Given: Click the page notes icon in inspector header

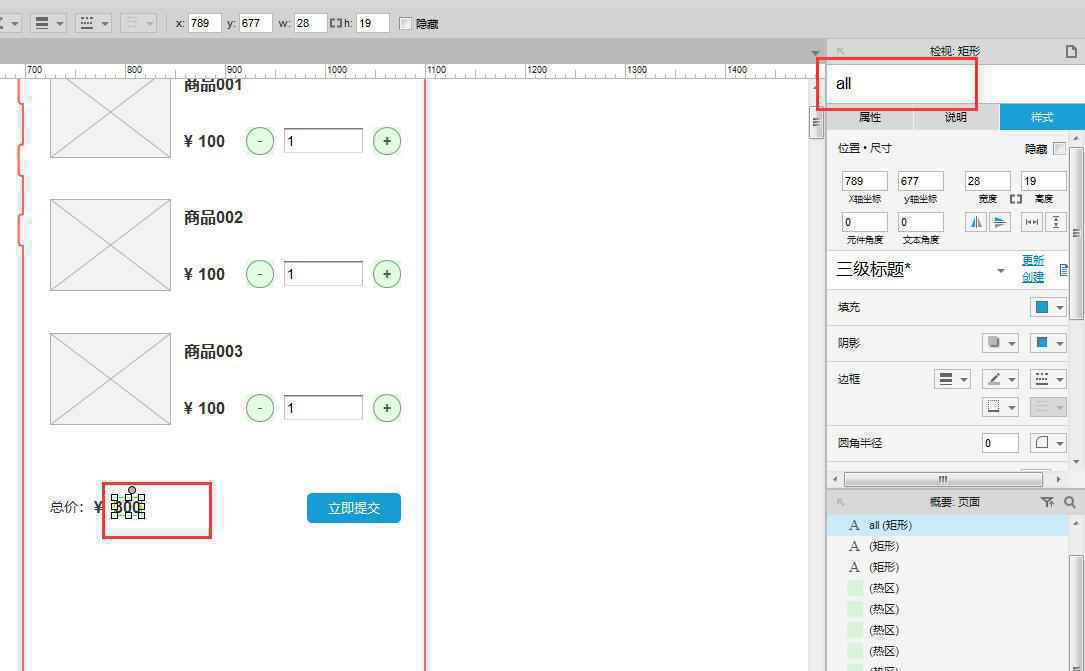Looking at the screenshot, I should coord(1070,51).
